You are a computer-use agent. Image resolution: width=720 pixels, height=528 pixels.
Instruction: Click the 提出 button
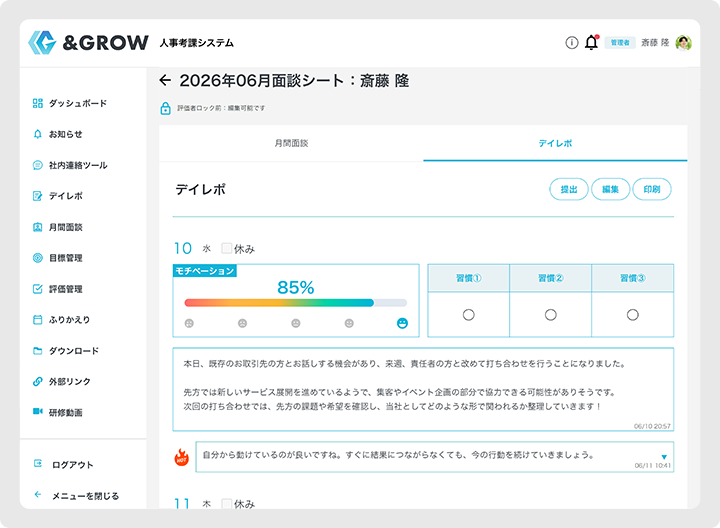pos(569,189)
